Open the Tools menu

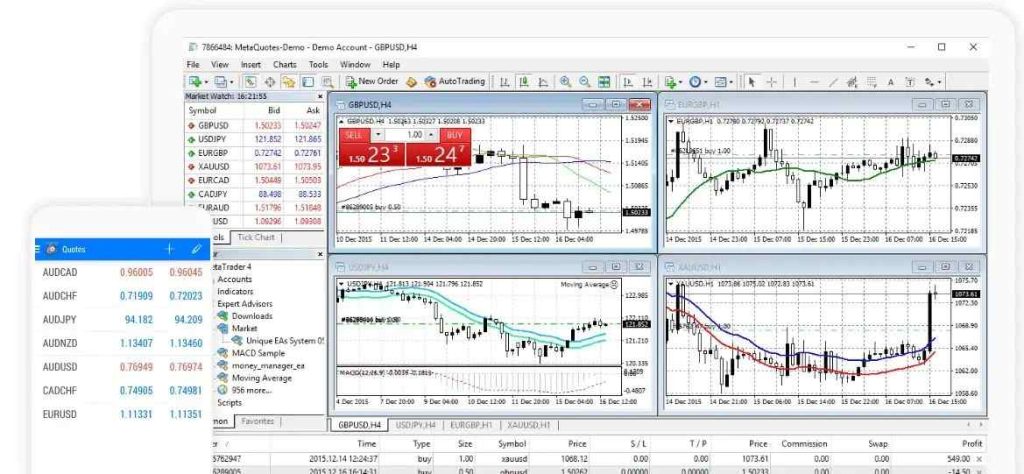pos(318,65)
